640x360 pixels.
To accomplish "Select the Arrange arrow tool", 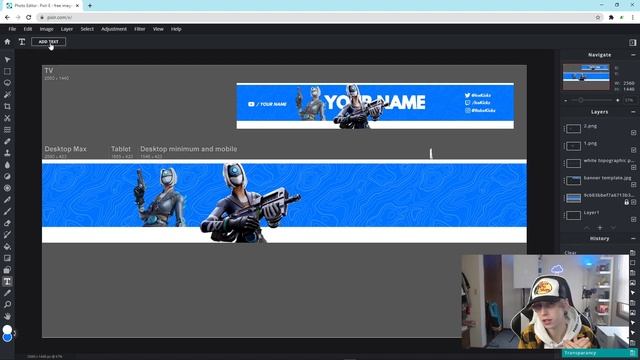I will tap(7, 60).
